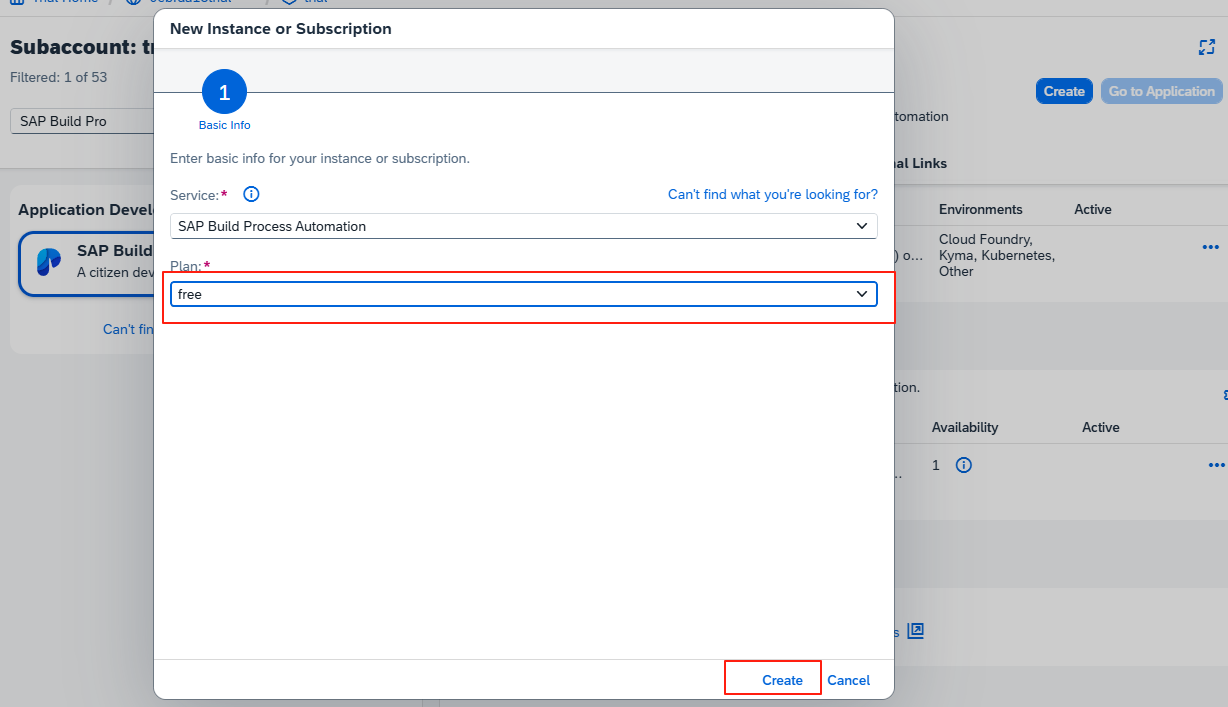Click the Availability info icon

[x=964, y=465]
